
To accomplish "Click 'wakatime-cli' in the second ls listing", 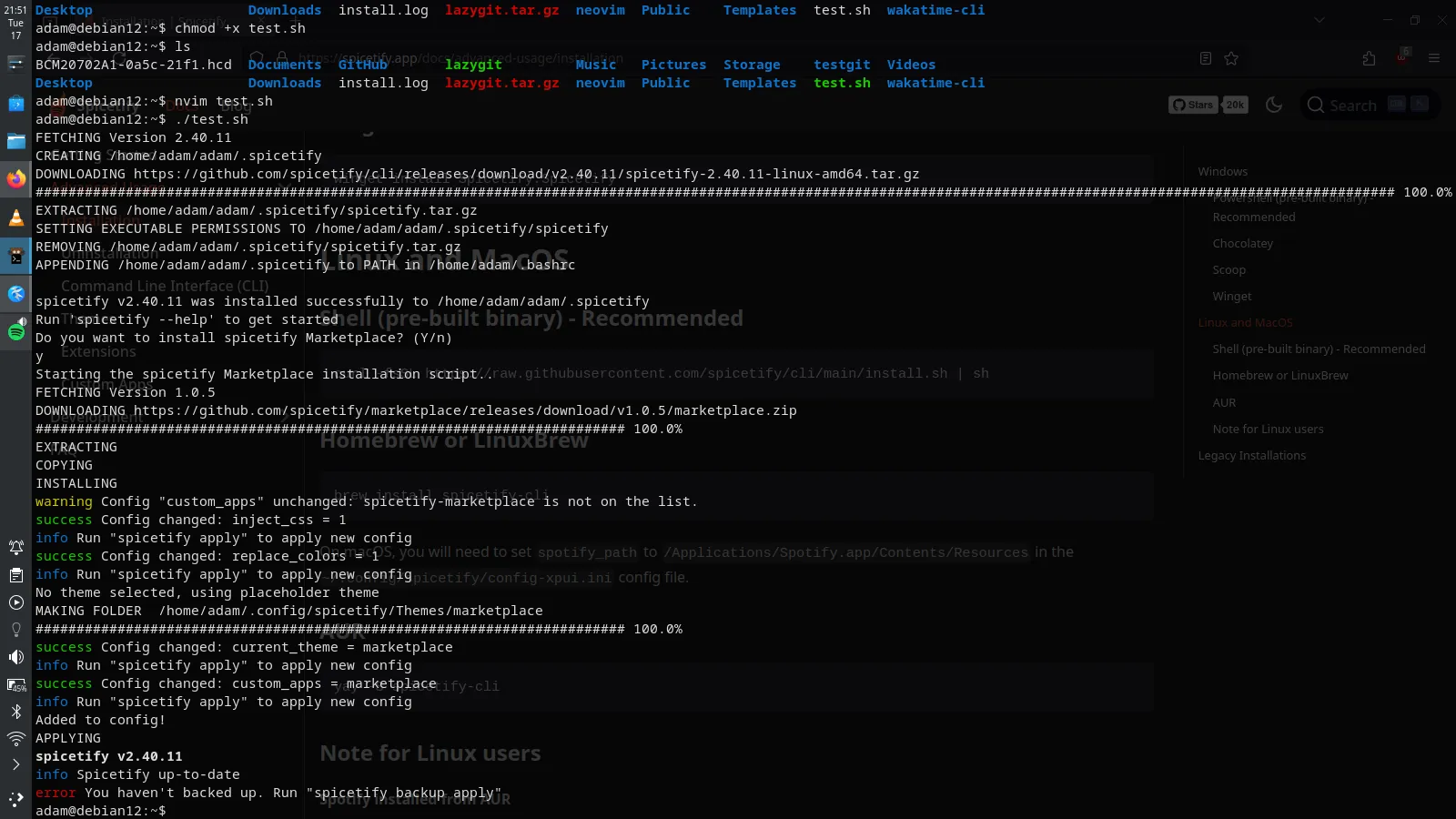I will coord(935,83).
